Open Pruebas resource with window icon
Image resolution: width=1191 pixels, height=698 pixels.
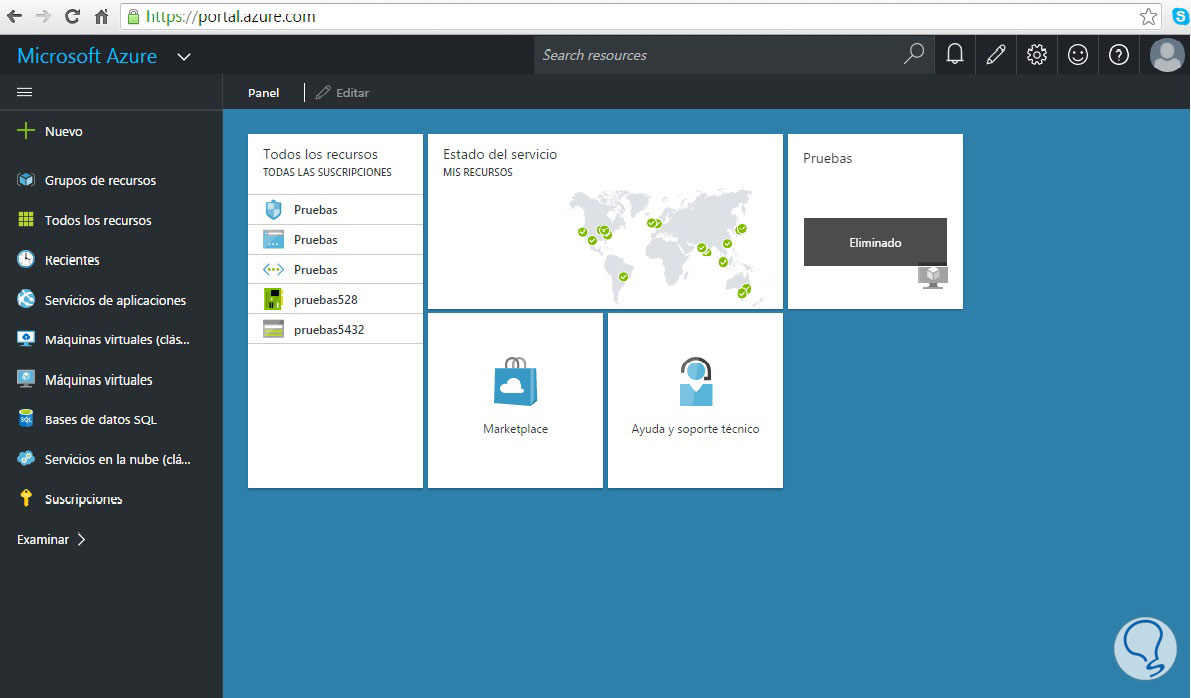335,239
